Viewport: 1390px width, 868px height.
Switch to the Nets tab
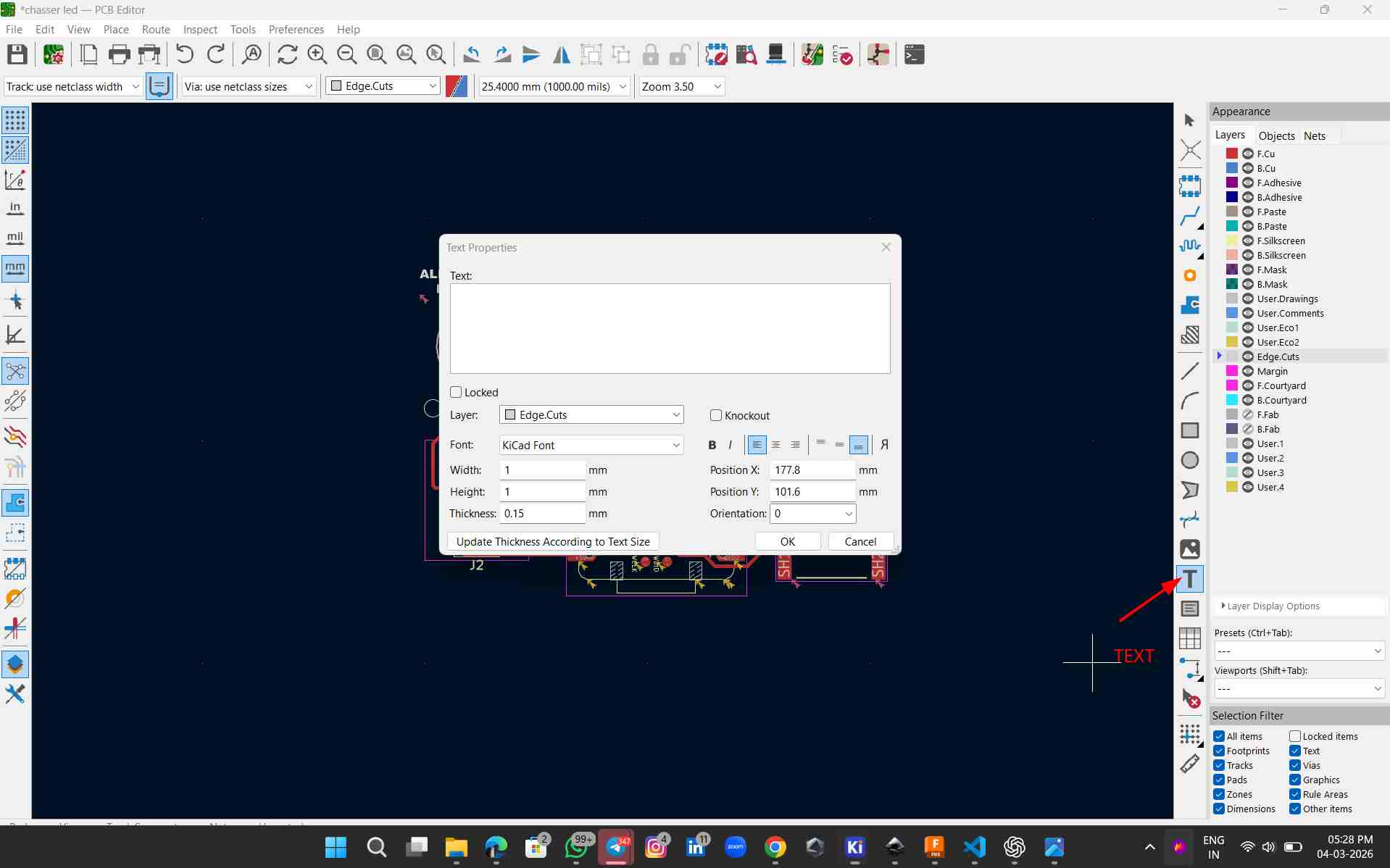pos(1315,135)
